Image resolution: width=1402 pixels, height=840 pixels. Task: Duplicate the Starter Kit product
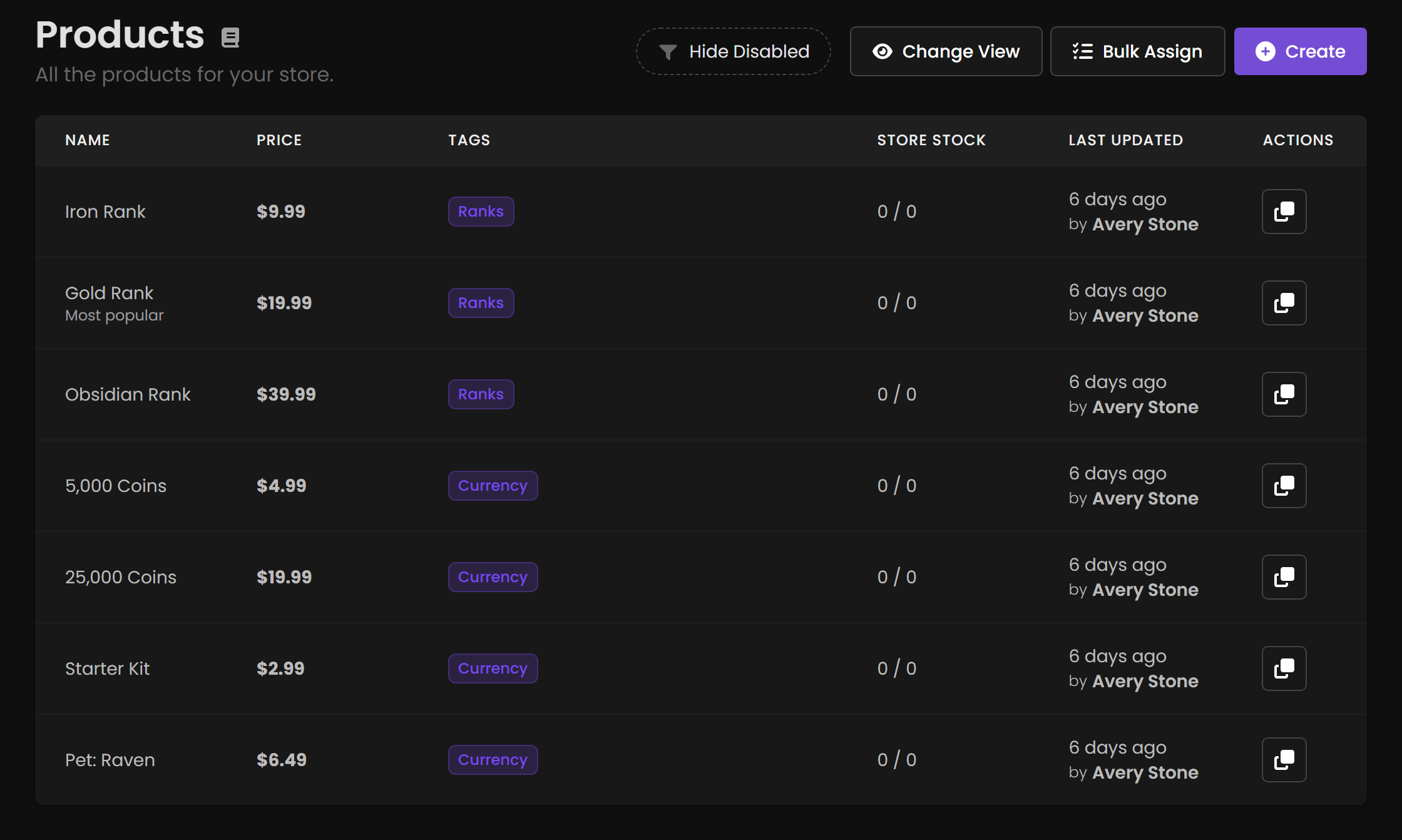coord(1284,668)
